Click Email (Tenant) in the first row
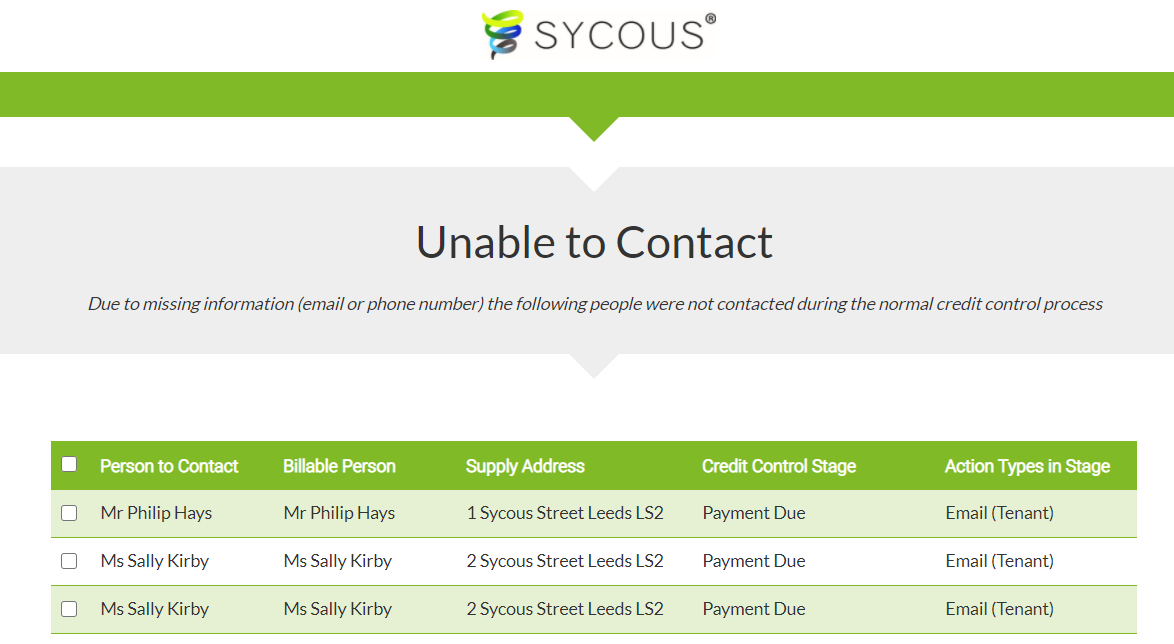This screenshot has height=644, width=1174. coord(1000,513)
